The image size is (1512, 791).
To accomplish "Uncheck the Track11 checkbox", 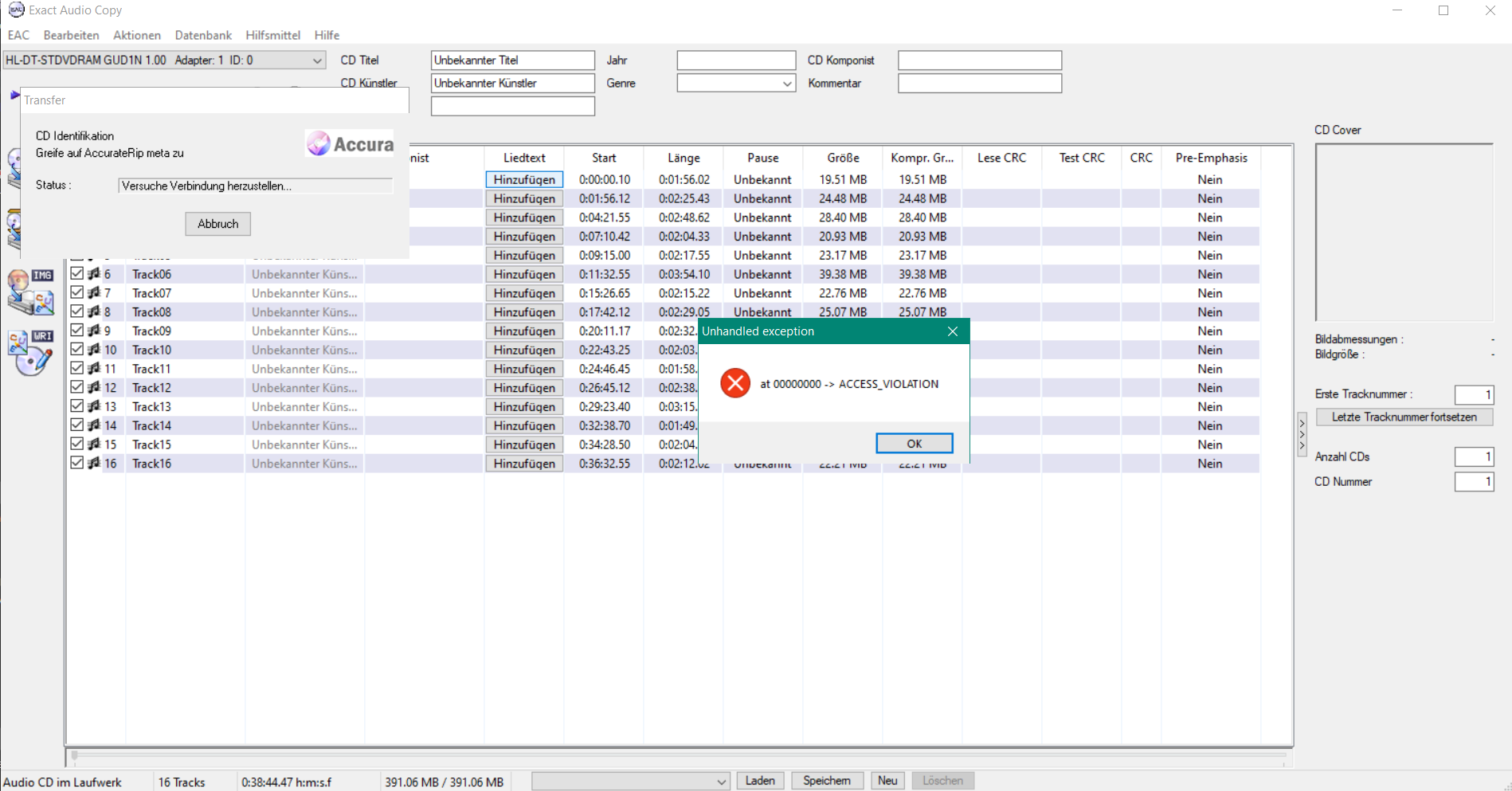I will click(77, 368).
